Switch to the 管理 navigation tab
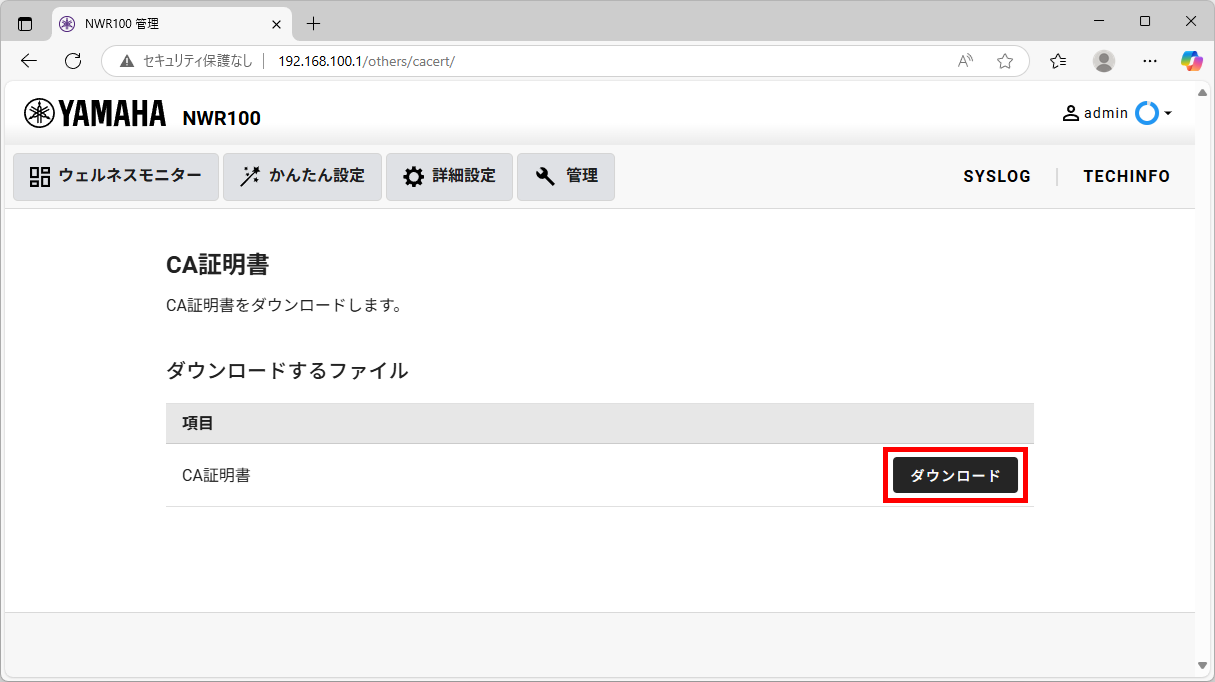 566,176
